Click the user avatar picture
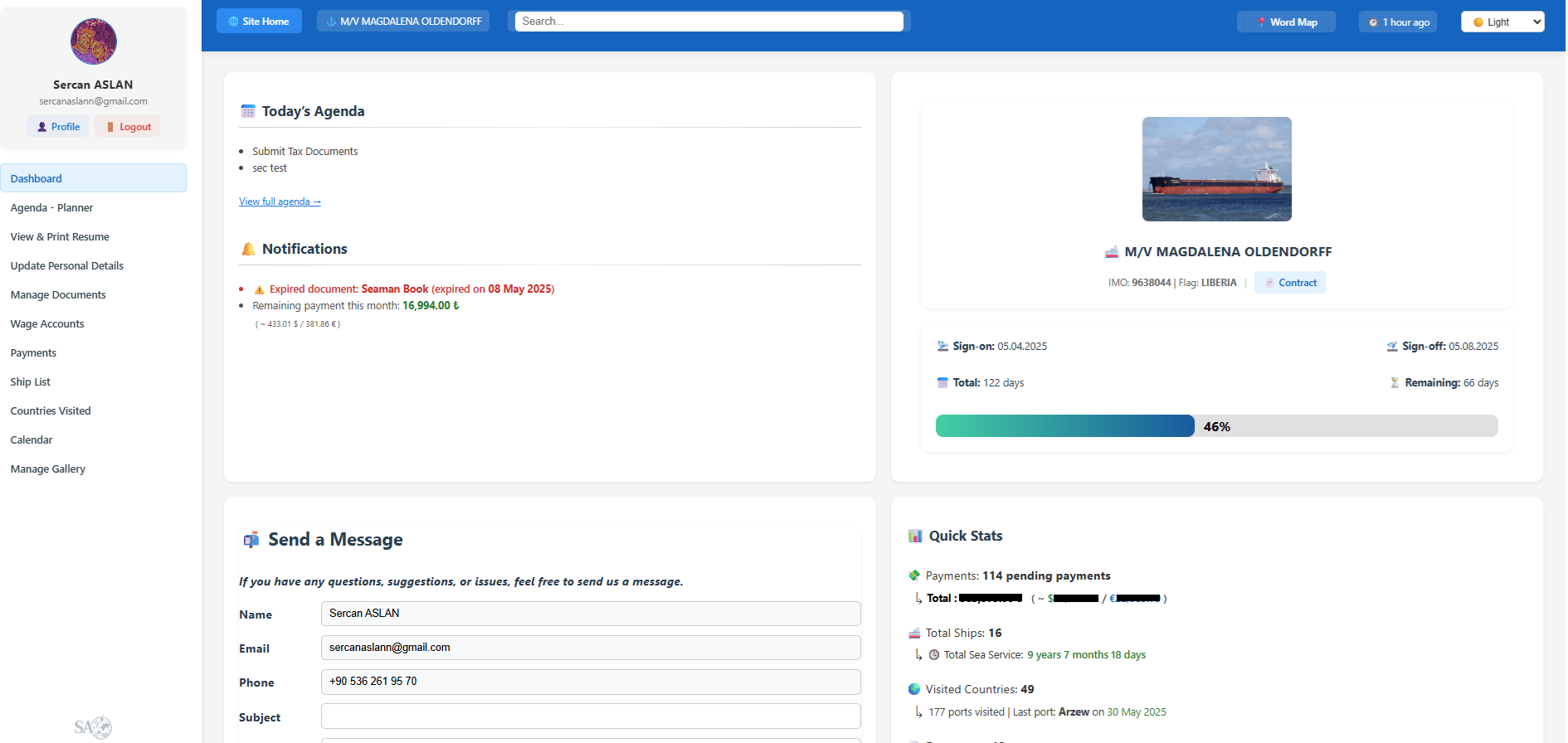The image size is (1568, 743). pos(93,41)
